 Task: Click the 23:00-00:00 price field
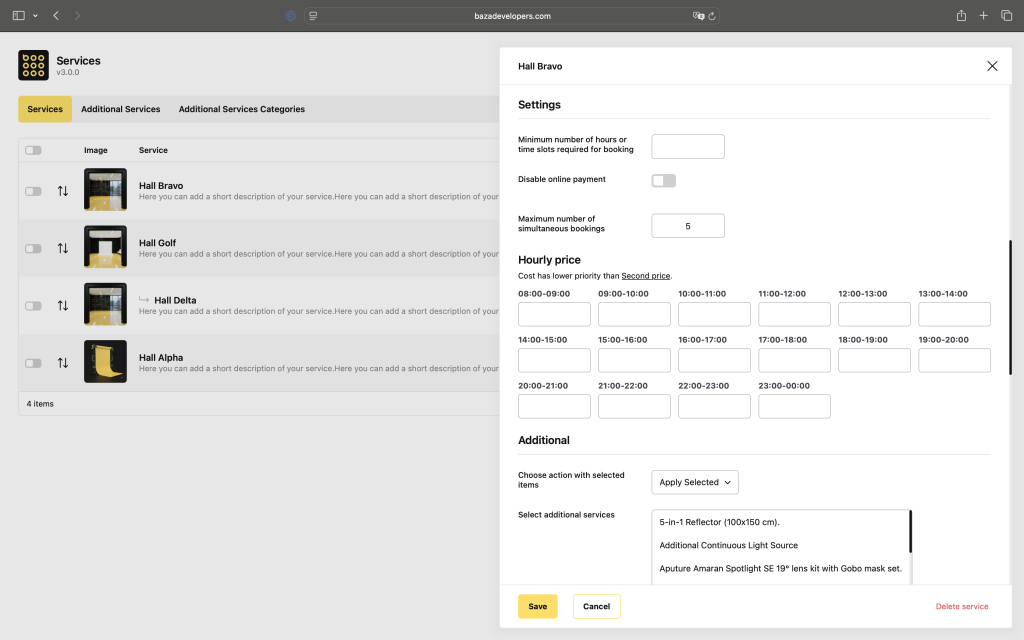[794, 406]
